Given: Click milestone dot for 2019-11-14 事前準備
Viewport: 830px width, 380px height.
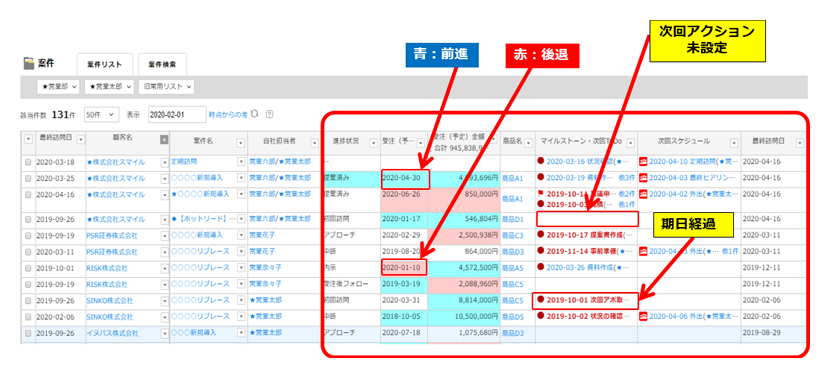Looking at the screenshot, I should pyautogui.click(x=541, y=251).
